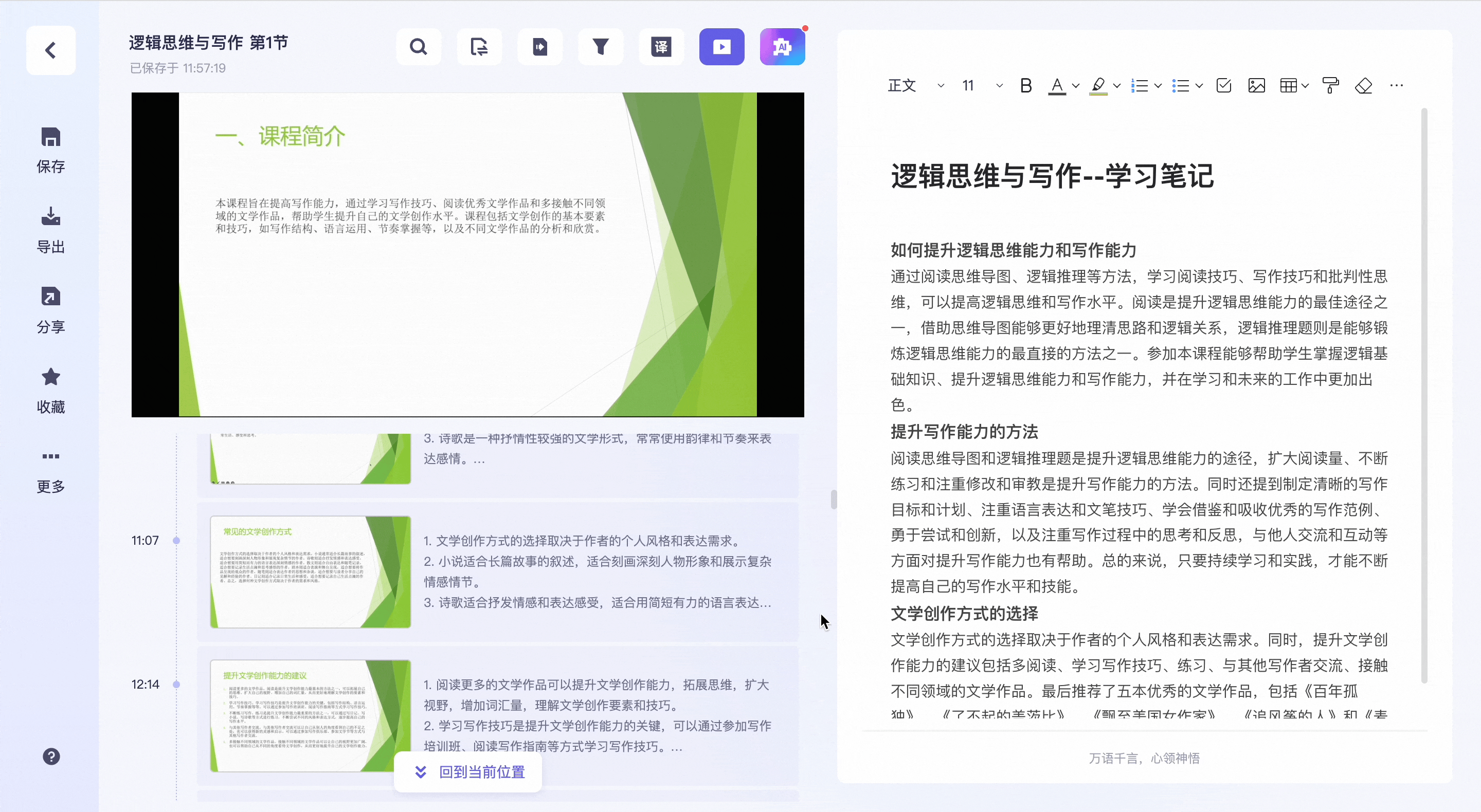Insert an image into the notes
This screenshot has width=1481, height=812.
coord(1257,85)
